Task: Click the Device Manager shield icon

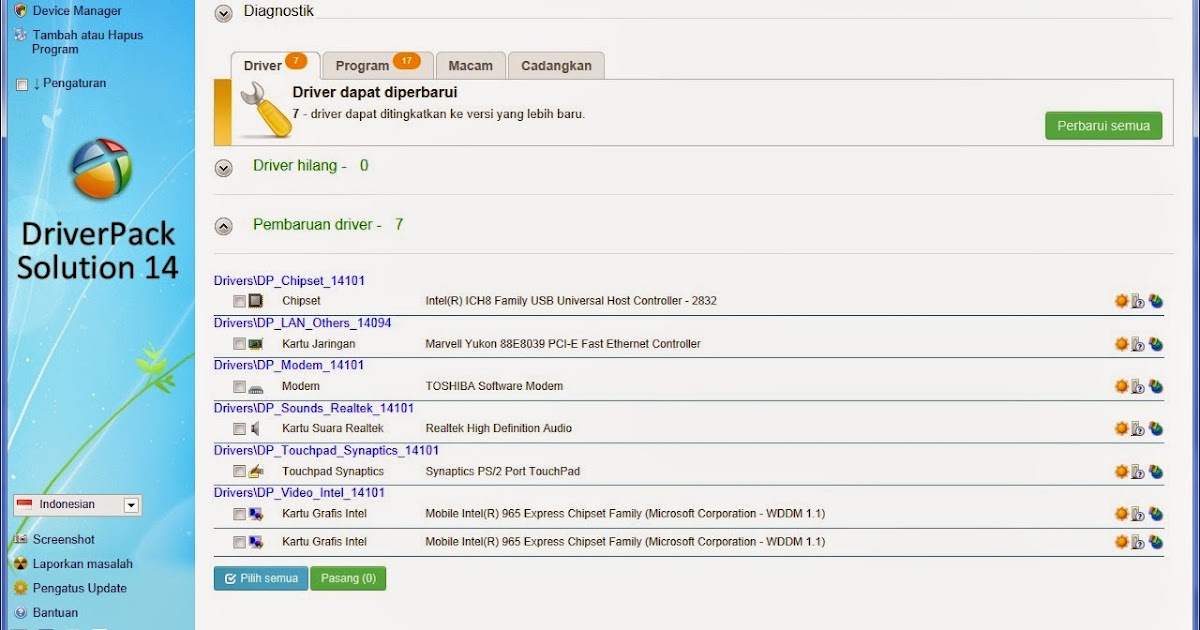Action: point(21,10)
